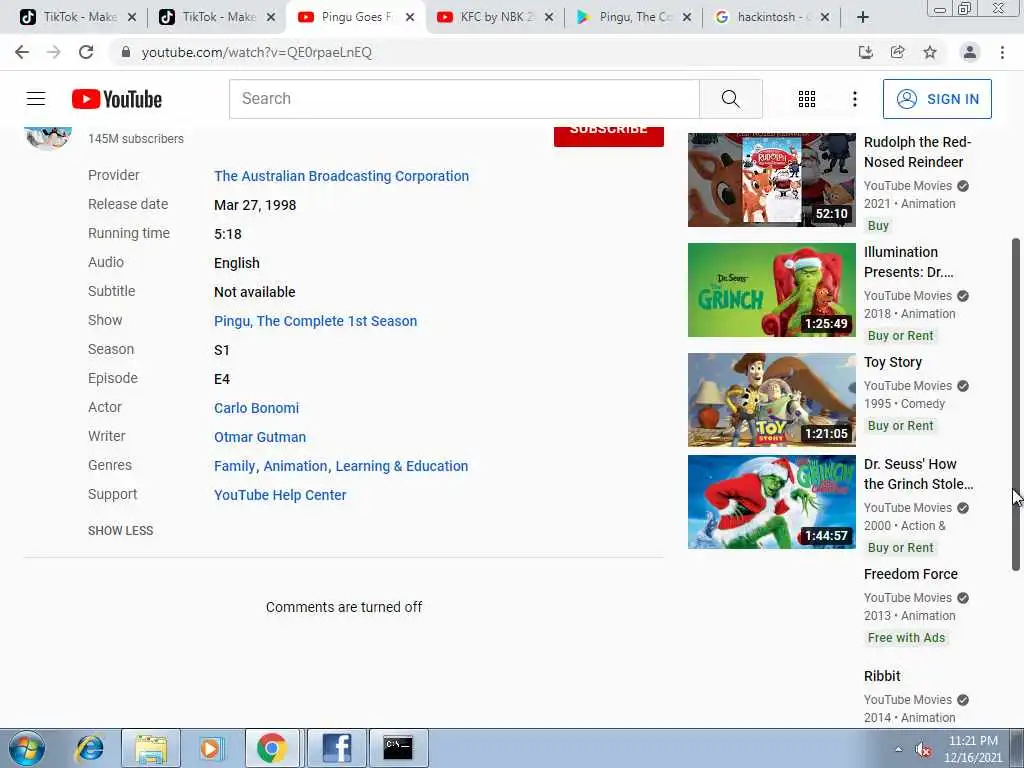Open the Carlo Bonomi actor link
Image resolution: width=1024 pixels, height=768 pixels.
tap(257, 408)
